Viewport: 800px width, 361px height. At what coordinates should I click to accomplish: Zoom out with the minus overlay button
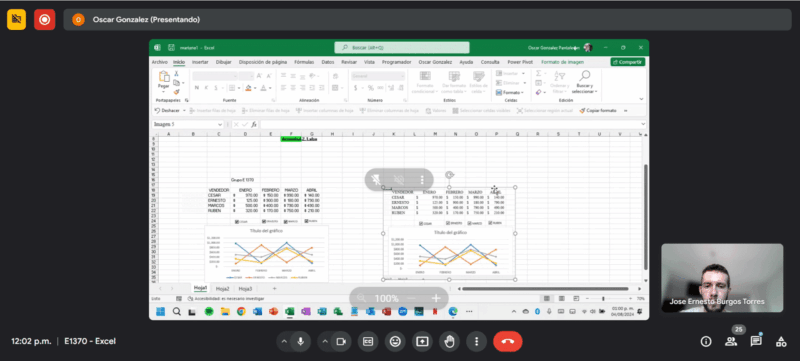(411, 298)
